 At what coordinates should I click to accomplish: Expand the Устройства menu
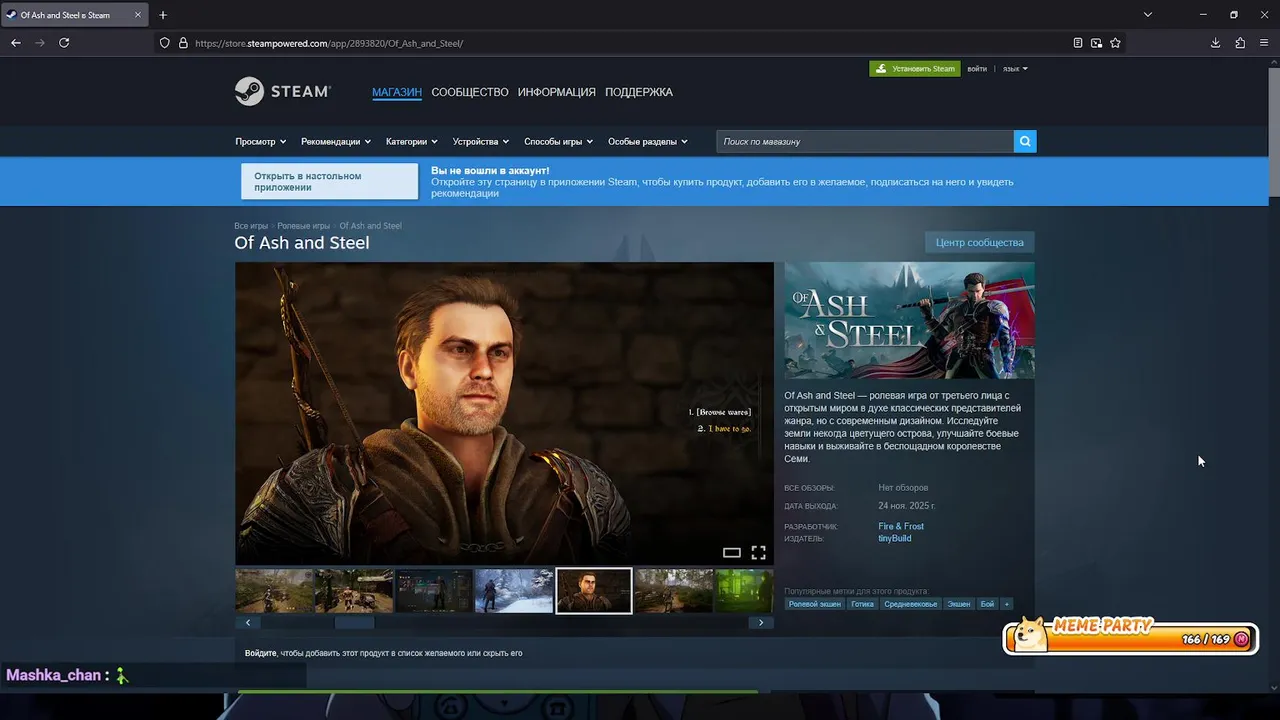[481, 142]
